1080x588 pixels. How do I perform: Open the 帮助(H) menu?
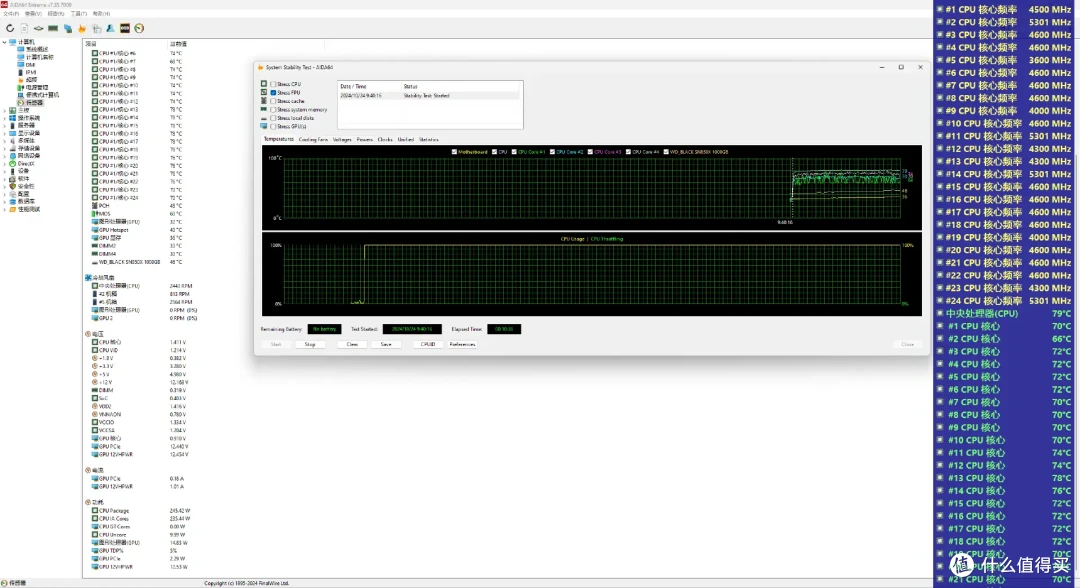101,14
